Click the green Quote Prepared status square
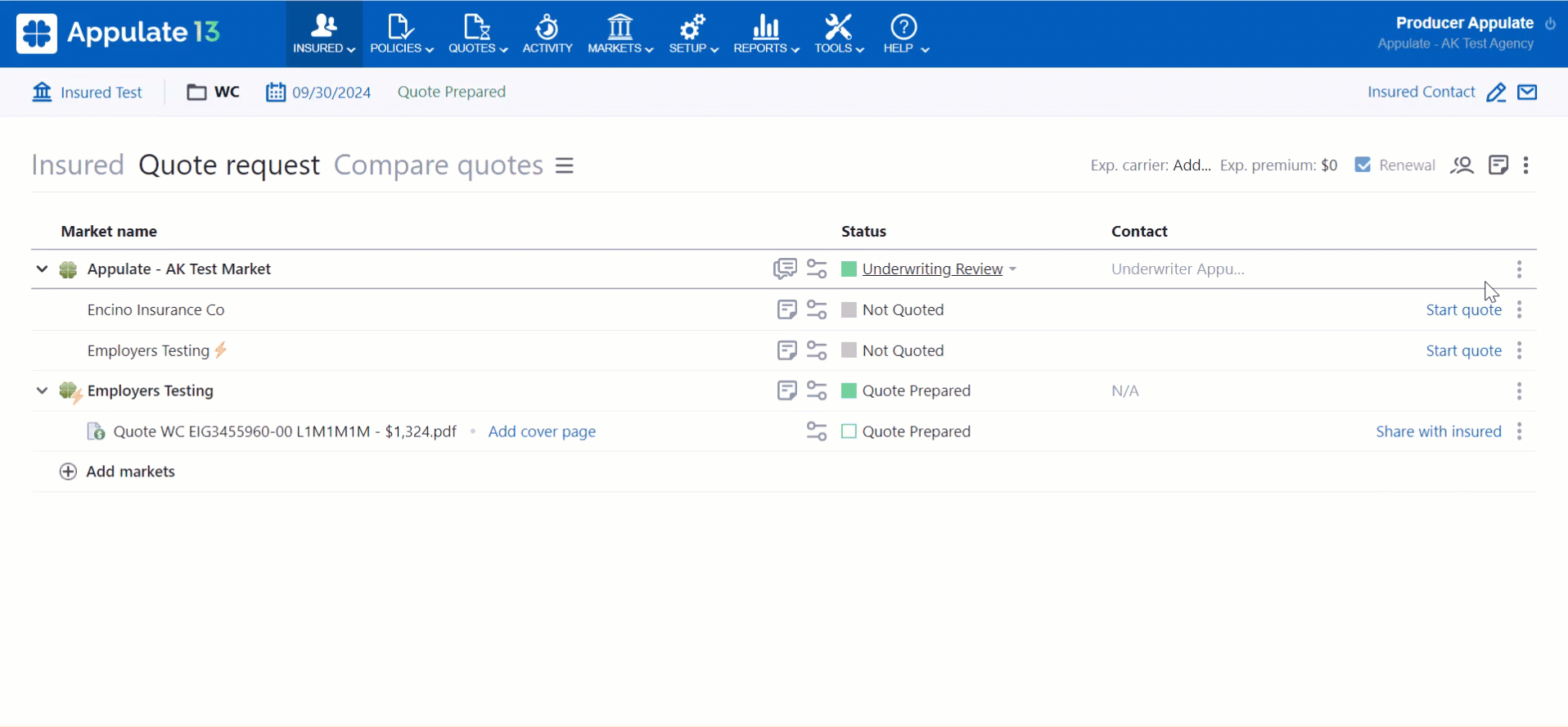 [x=849, y=391]
